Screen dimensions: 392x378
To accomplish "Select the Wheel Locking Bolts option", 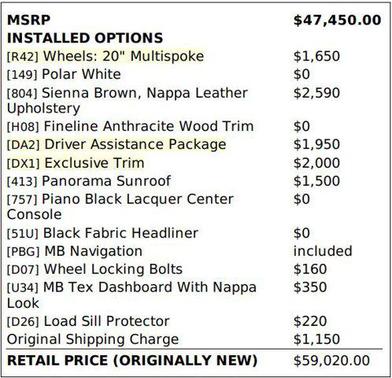I will point(113,269).
